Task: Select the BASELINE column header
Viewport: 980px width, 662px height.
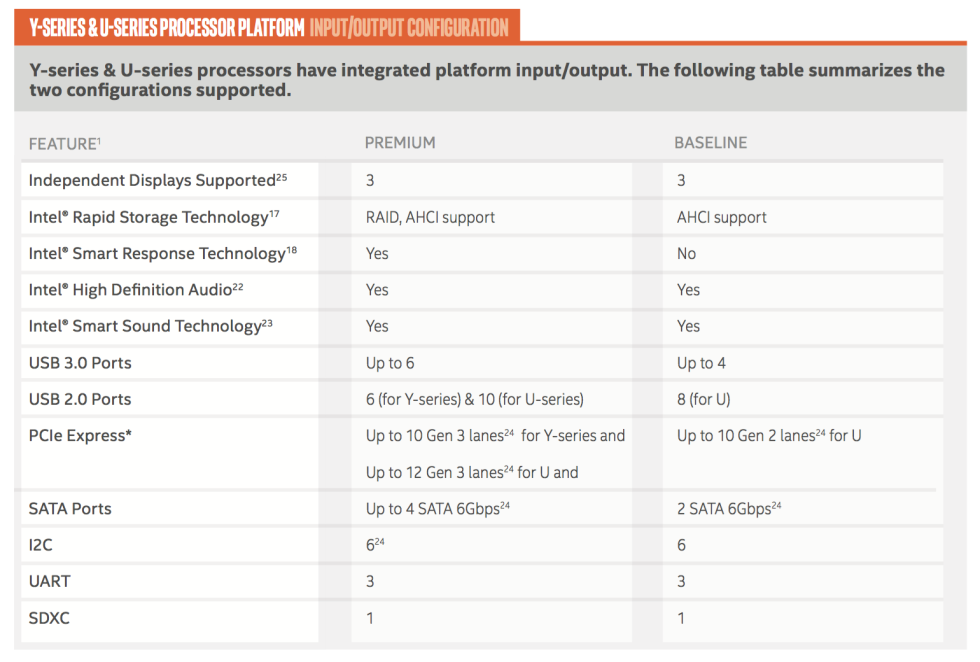Action: coord(711,143)
